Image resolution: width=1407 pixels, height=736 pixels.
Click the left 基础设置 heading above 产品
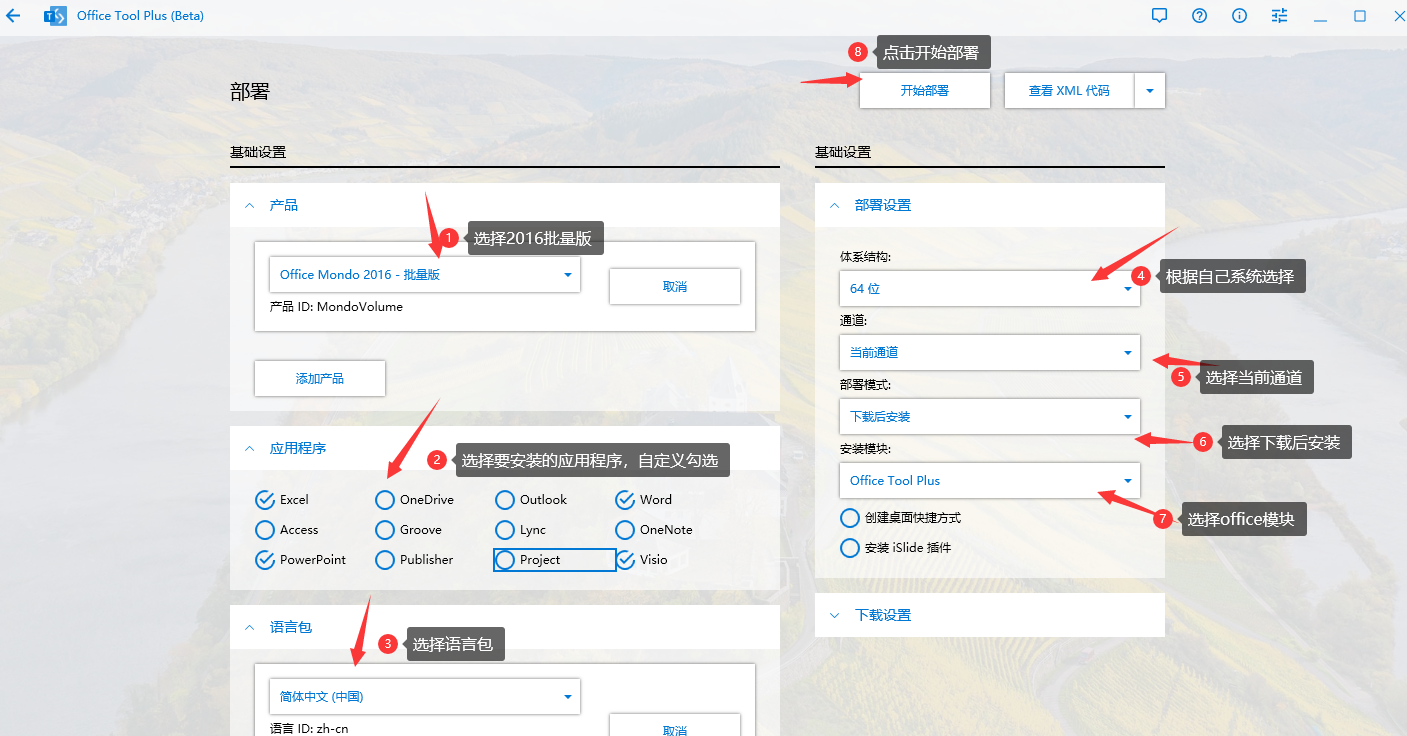(258, 152)
